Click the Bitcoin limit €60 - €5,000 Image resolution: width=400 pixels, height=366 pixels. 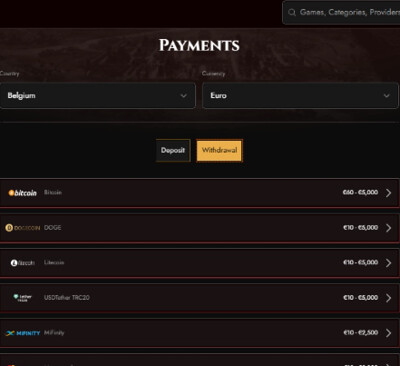(x=360, y=192)
